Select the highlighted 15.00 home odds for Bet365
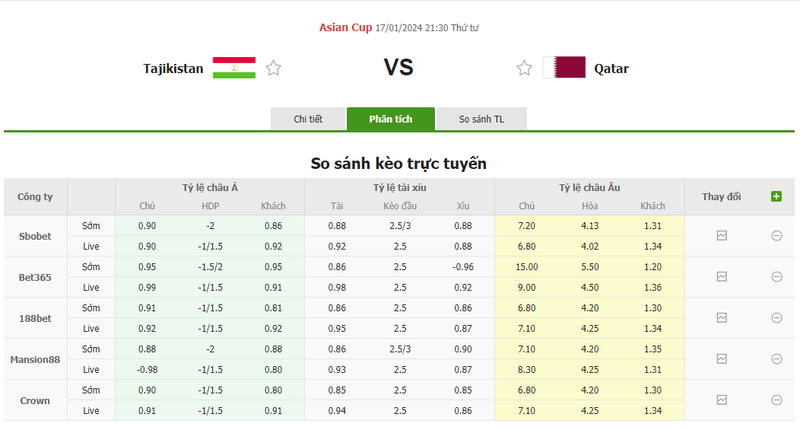800x430 pixels. [527, 267]
